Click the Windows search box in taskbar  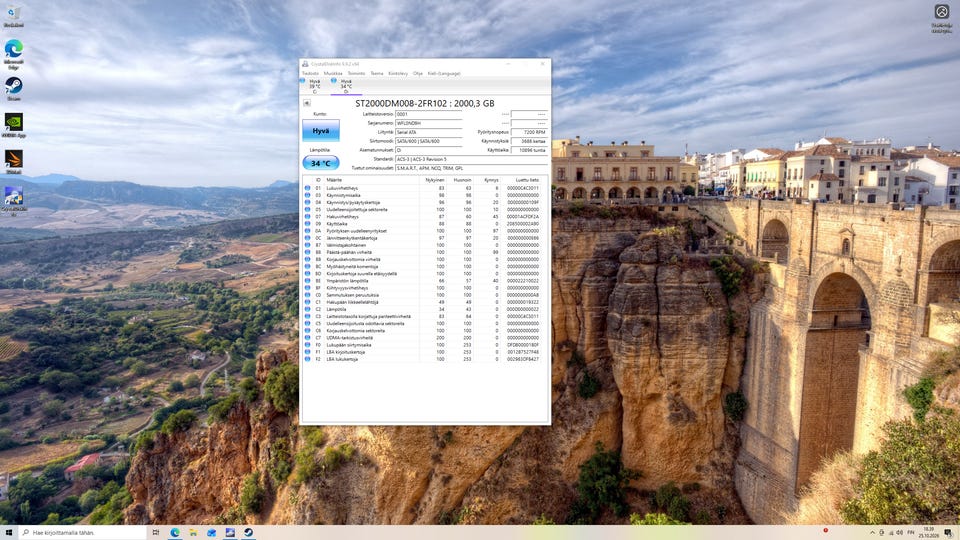(x=83, y=533)
